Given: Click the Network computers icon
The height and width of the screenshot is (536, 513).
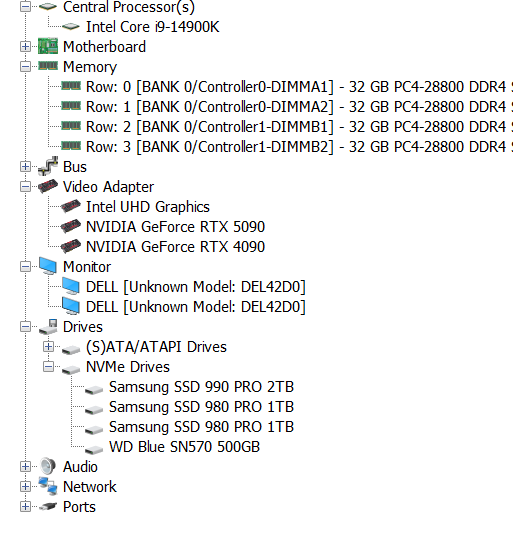Looking at the screenshot, I should coord(48,486).
